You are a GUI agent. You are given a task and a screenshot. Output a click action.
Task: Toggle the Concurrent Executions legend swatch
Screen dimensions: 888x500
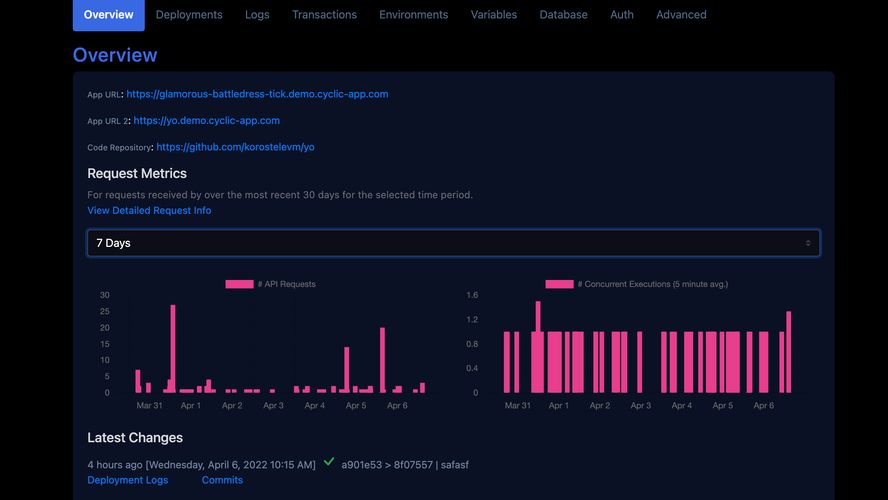click(x=559, y=284)
